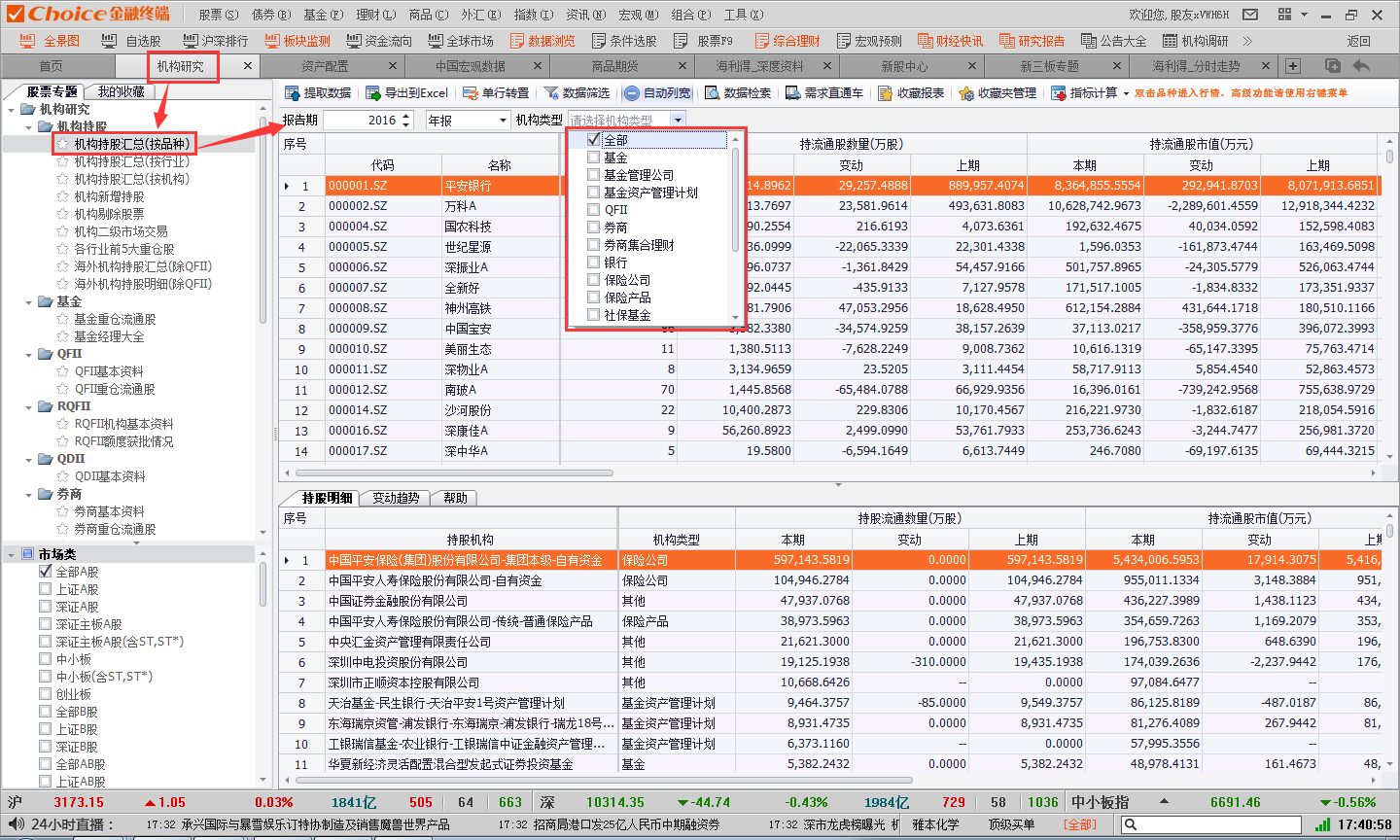Click the 自动列宽 button
The width and height of the screenshot is (1400, 840).
657,93
